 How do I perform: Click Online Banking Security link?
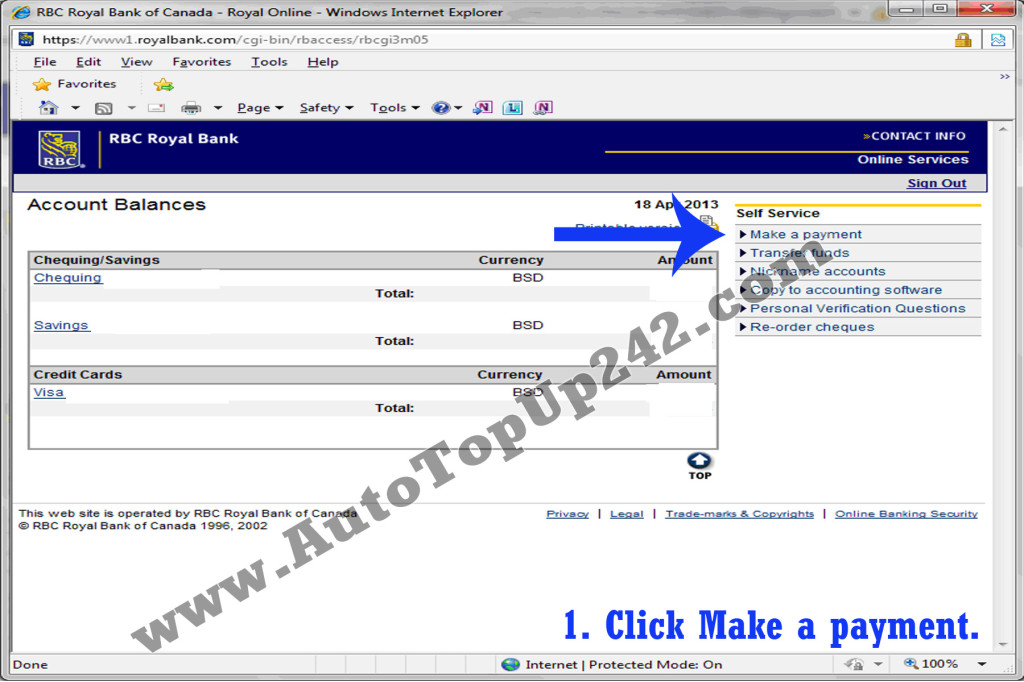tap(906, 514)
